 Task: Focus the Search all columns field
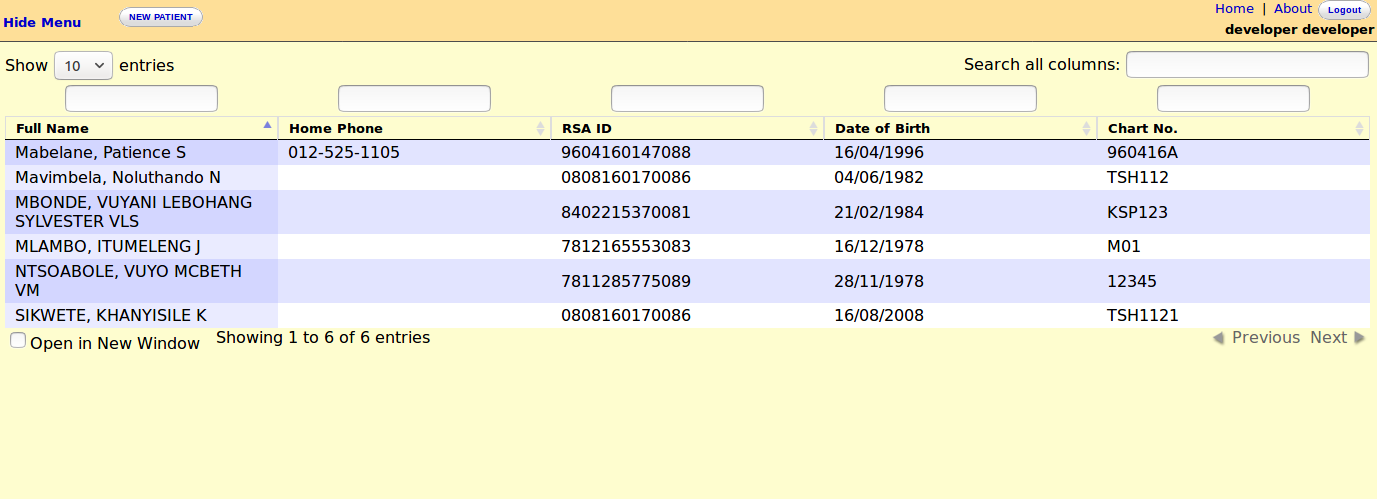(1246, 65)
